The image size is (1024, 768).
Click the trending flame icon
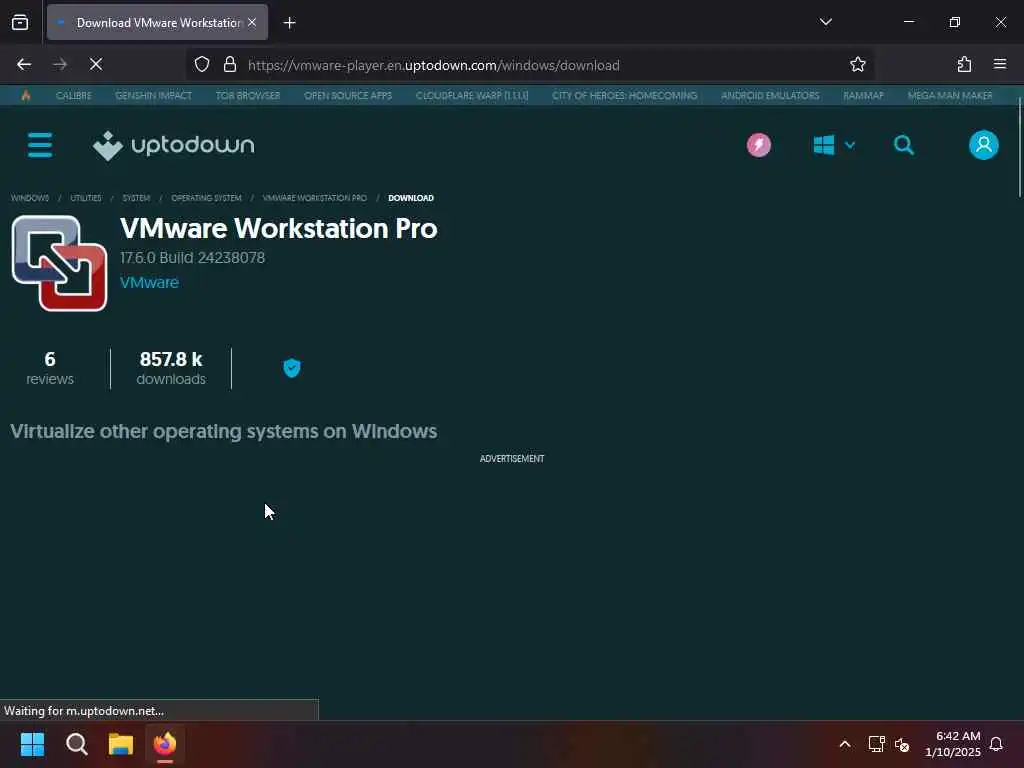pos(25,96)
